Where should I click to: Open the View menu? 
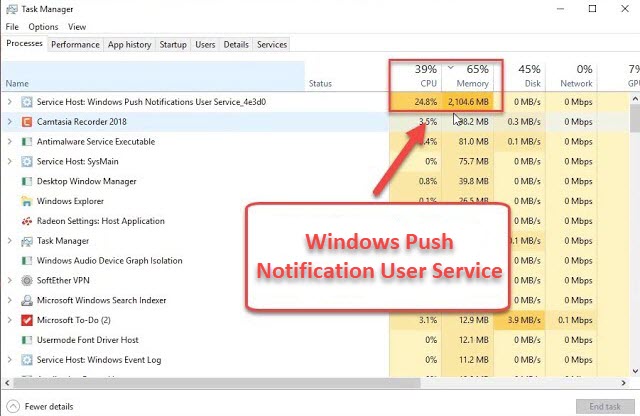(77, 27)
